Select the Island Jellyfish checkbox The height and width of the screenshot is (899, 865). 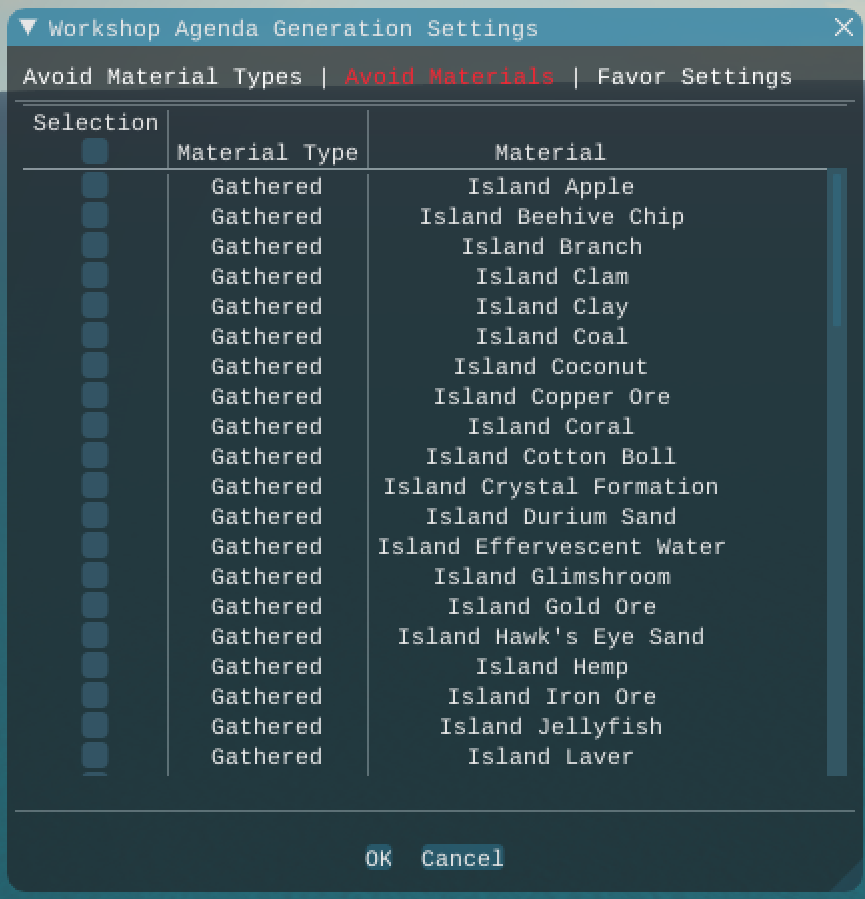click(x=95, y=726)
